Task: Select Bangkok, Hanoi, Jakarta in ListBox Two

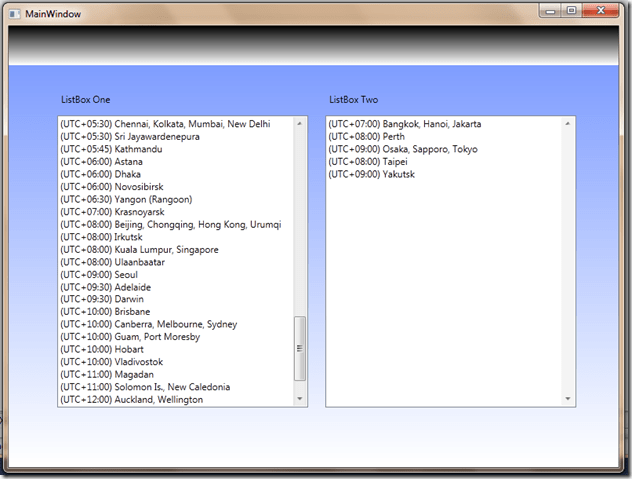Action: tap(405, 124)
